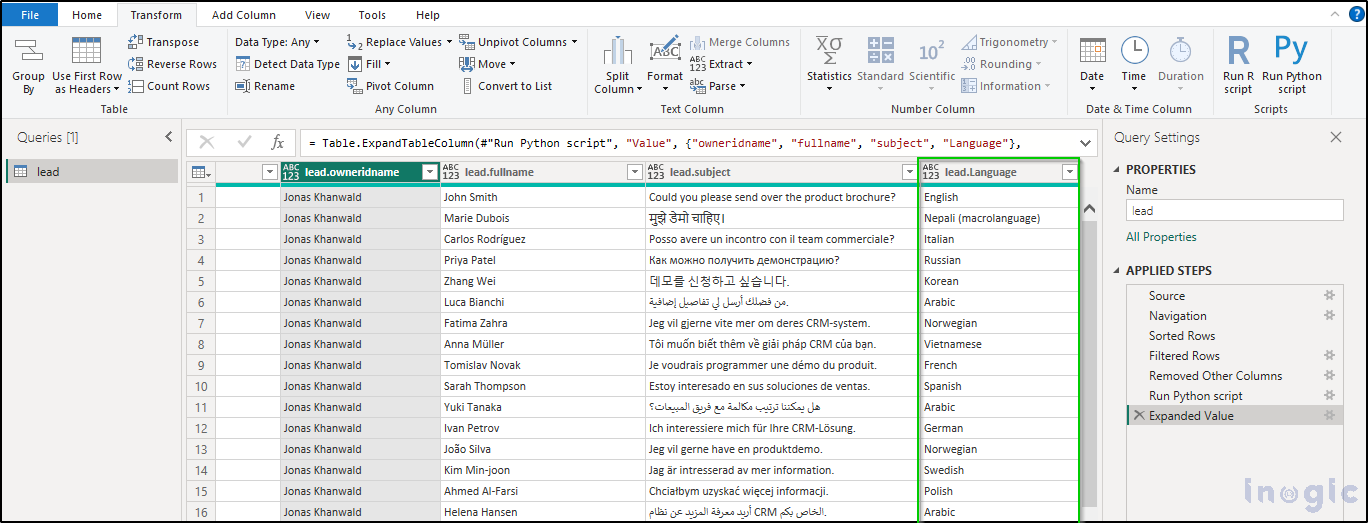Click the Transpose icon
Image resolution: width=1368 pixels, height=523 pixels.
coord(135,42)
